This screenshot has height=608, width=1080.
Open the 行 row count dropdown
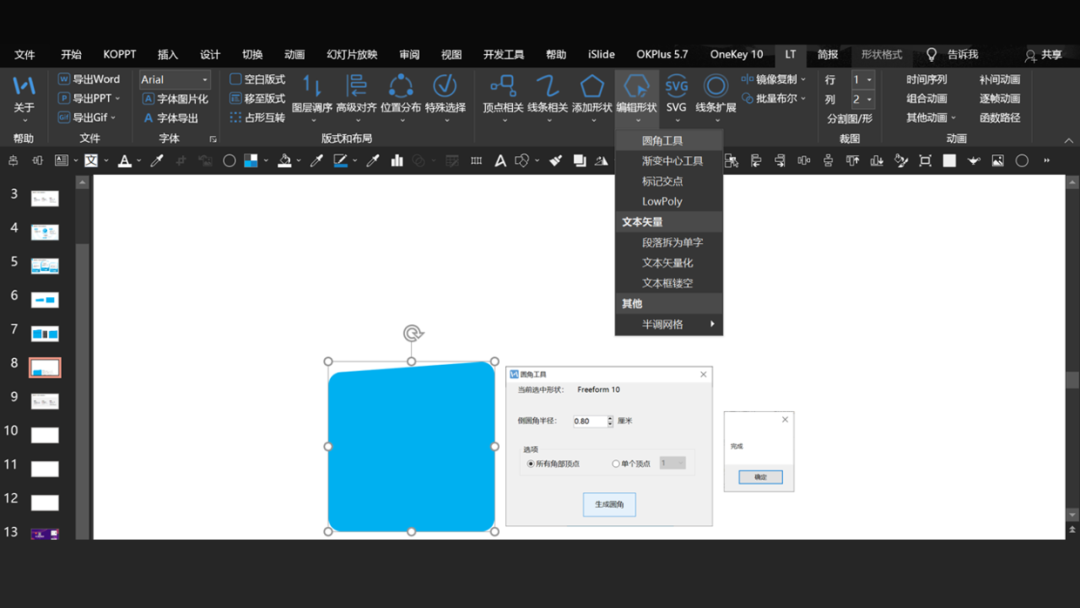click(x=869, y=80)
